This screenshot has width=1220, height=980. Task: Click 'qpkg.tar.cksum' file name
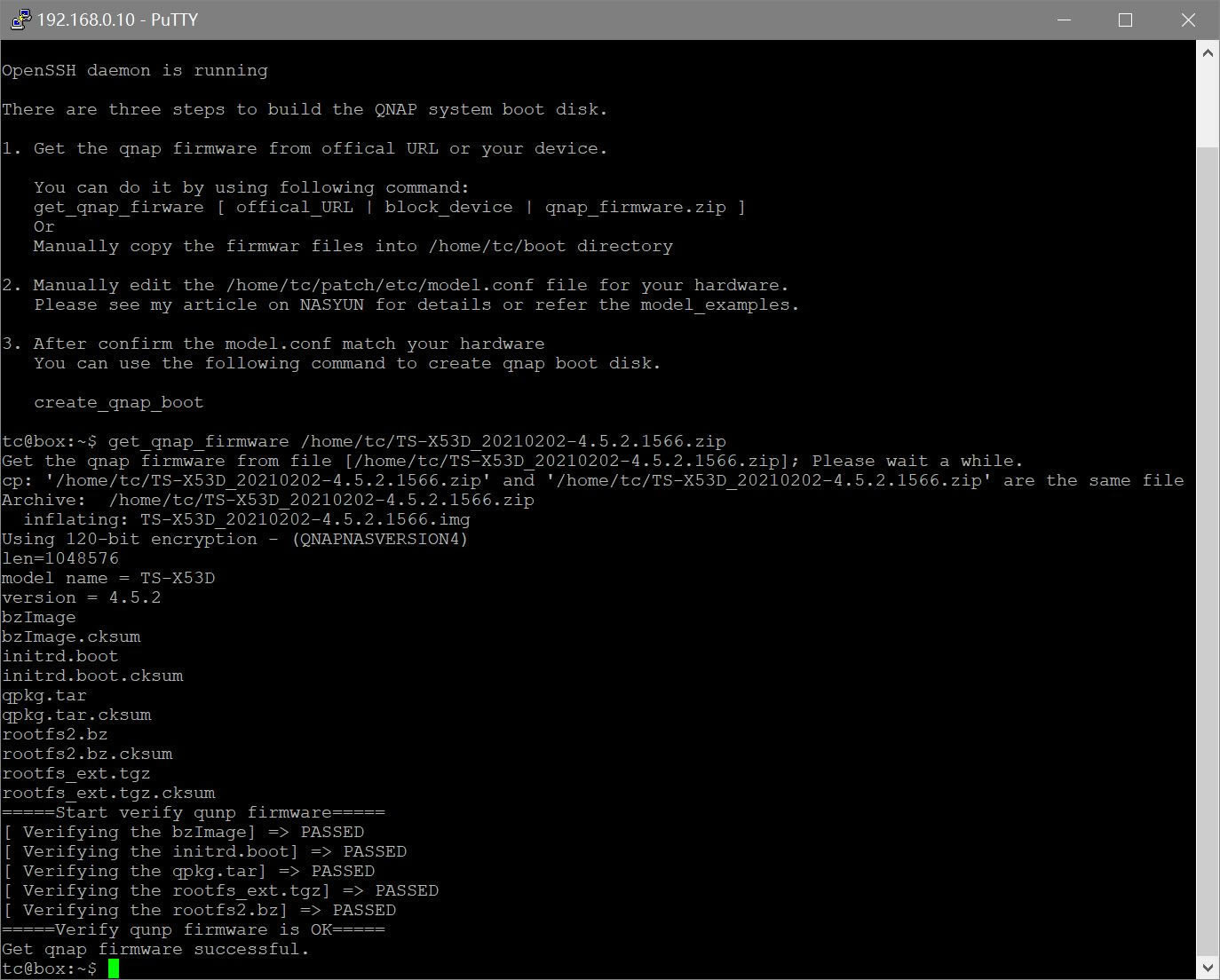76,715
